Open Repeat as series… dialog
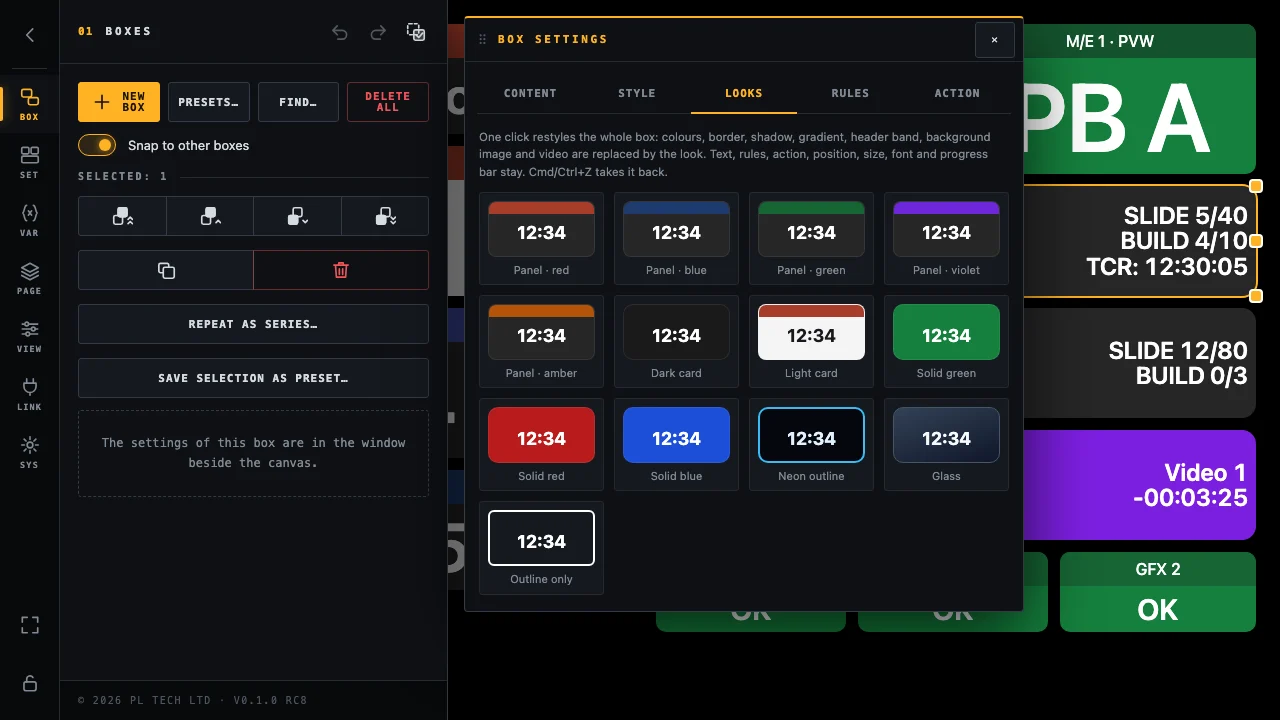Viewport: 1280px width, 720px height. pyautogui.click(x=253, y=324)
